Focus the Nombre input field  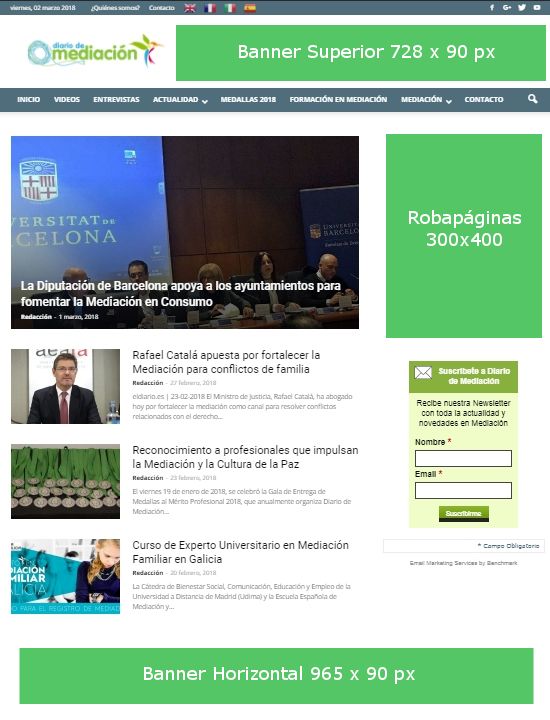point(463,458)
